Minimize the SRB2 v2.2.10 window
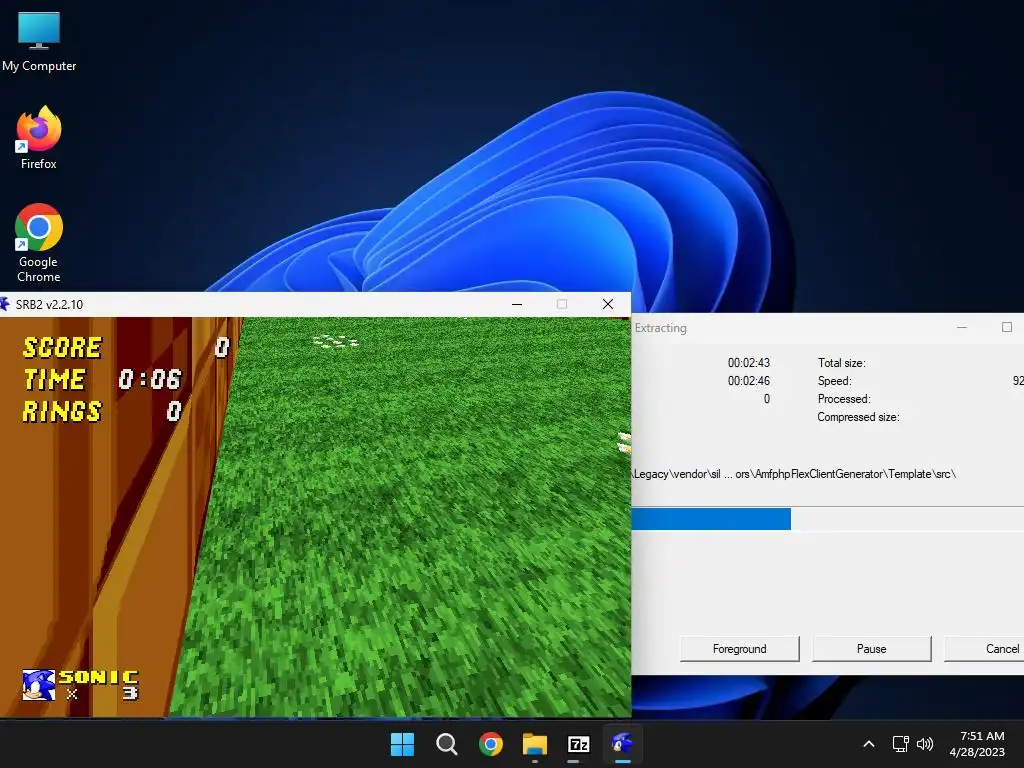 pos(517,304)
